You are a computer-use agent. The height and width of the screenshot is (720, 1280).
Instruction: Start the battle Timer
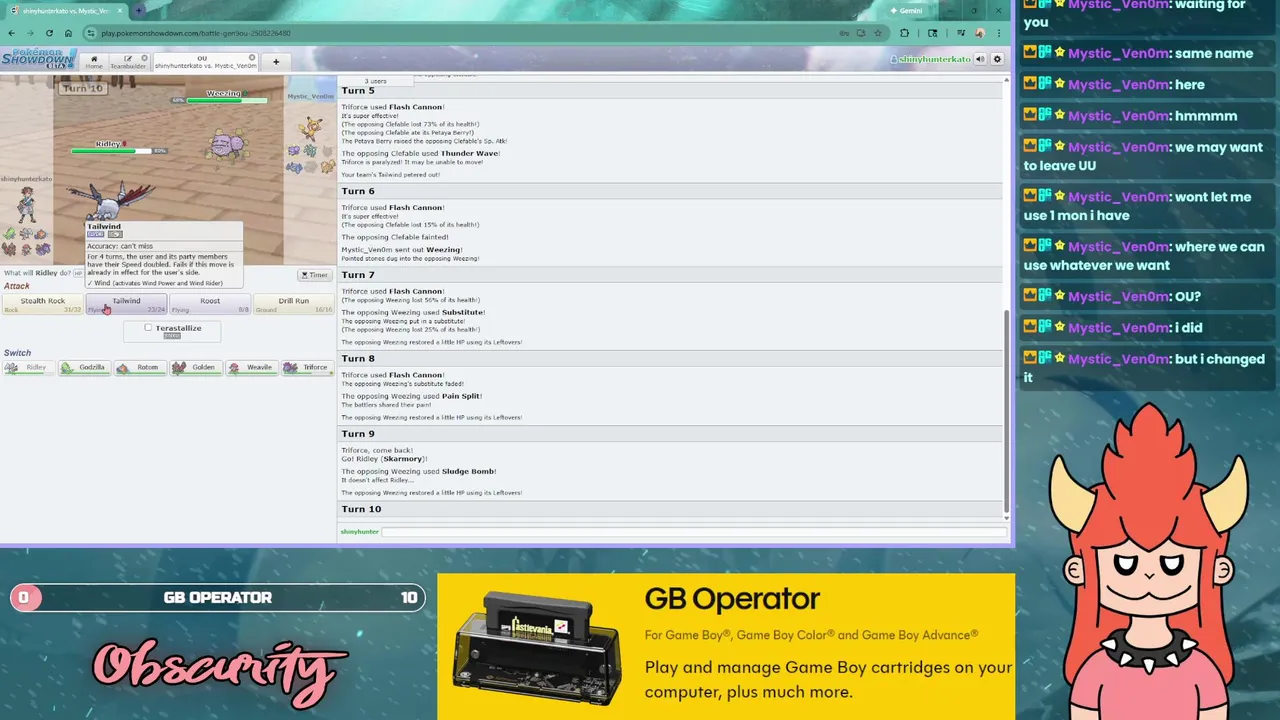[315, 275]
